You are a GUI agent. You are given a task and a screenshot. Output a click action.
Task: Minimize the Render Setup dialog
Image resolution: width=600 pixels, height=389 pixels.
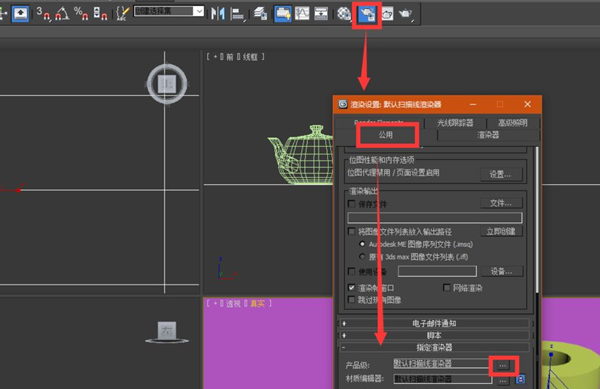click(473, 104)
